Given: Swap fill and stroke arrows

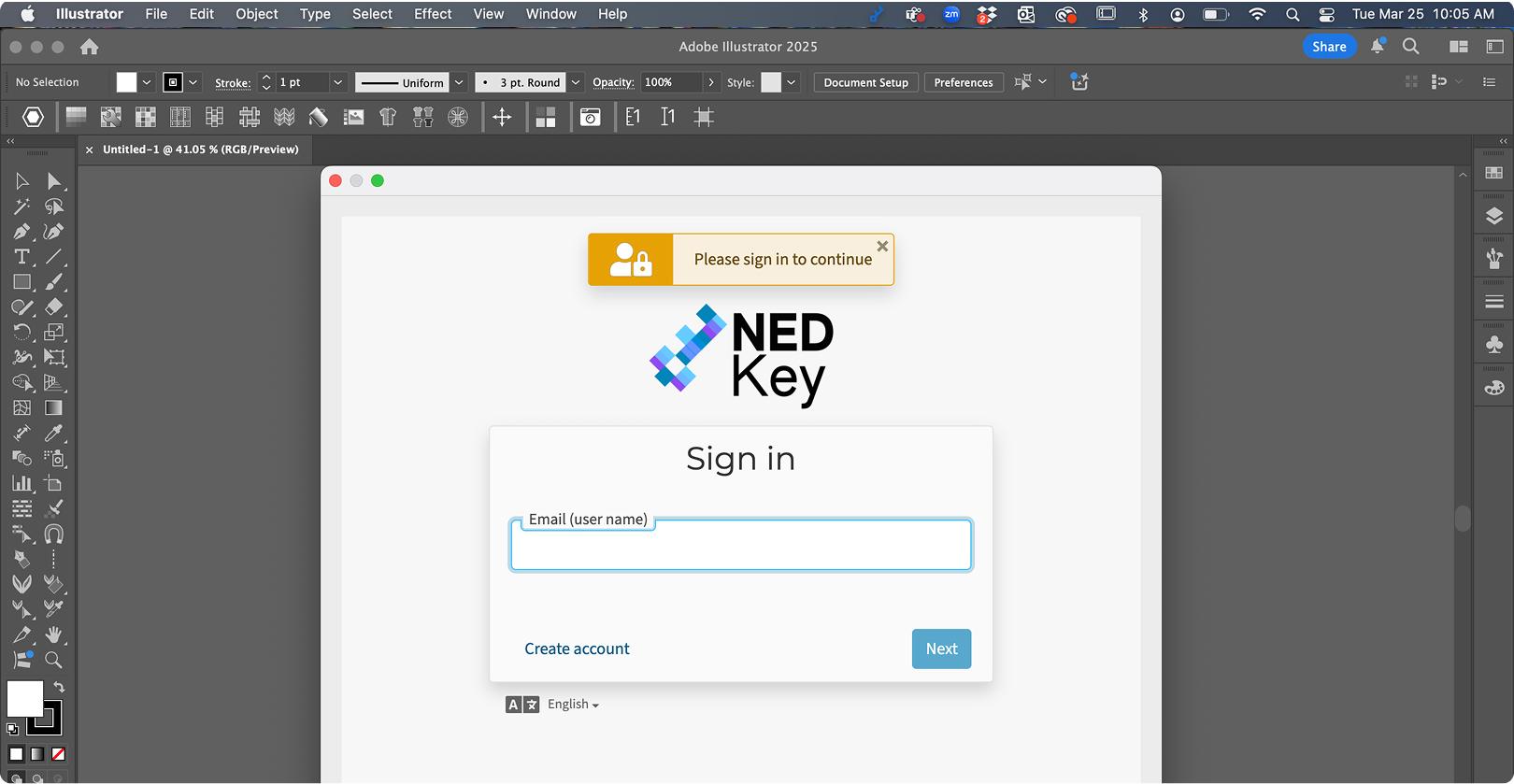Looking at the screenshot, I should 59,687.
